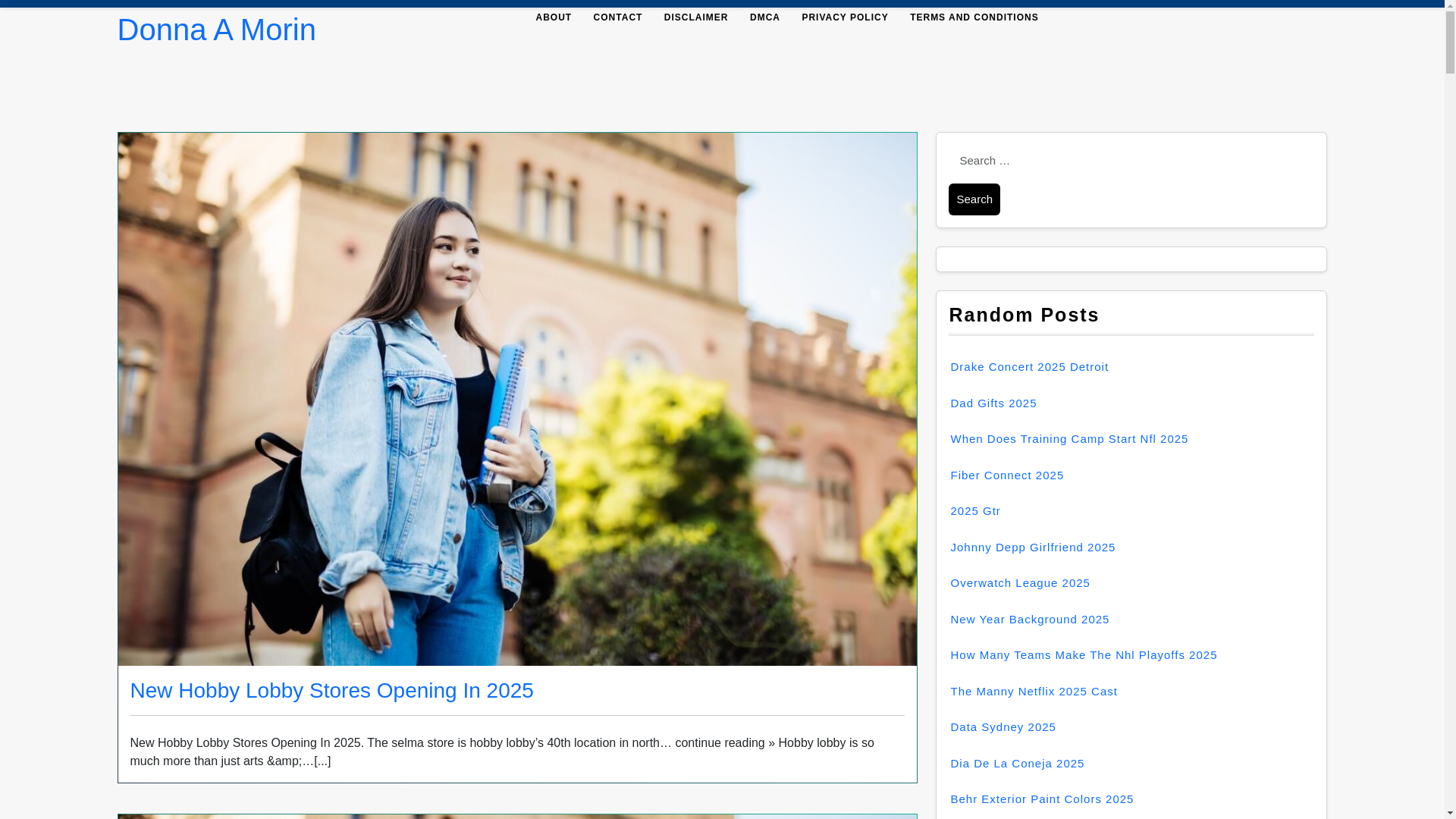Viewport: 1456px width, 819px height.
Task: Open post title New Hobby Lobby Stores Opening In 2025
Action: pyautogui.click(x=331, y=691)
